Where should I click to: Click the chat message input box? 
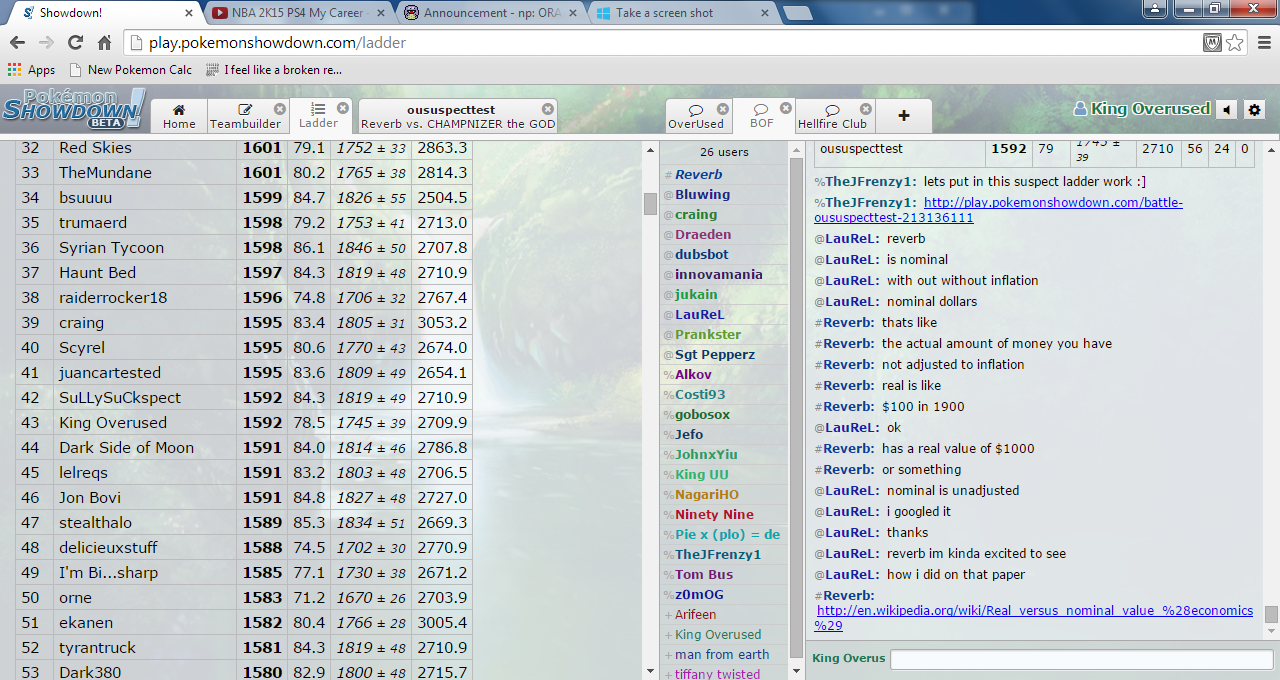coord(1081,659)
